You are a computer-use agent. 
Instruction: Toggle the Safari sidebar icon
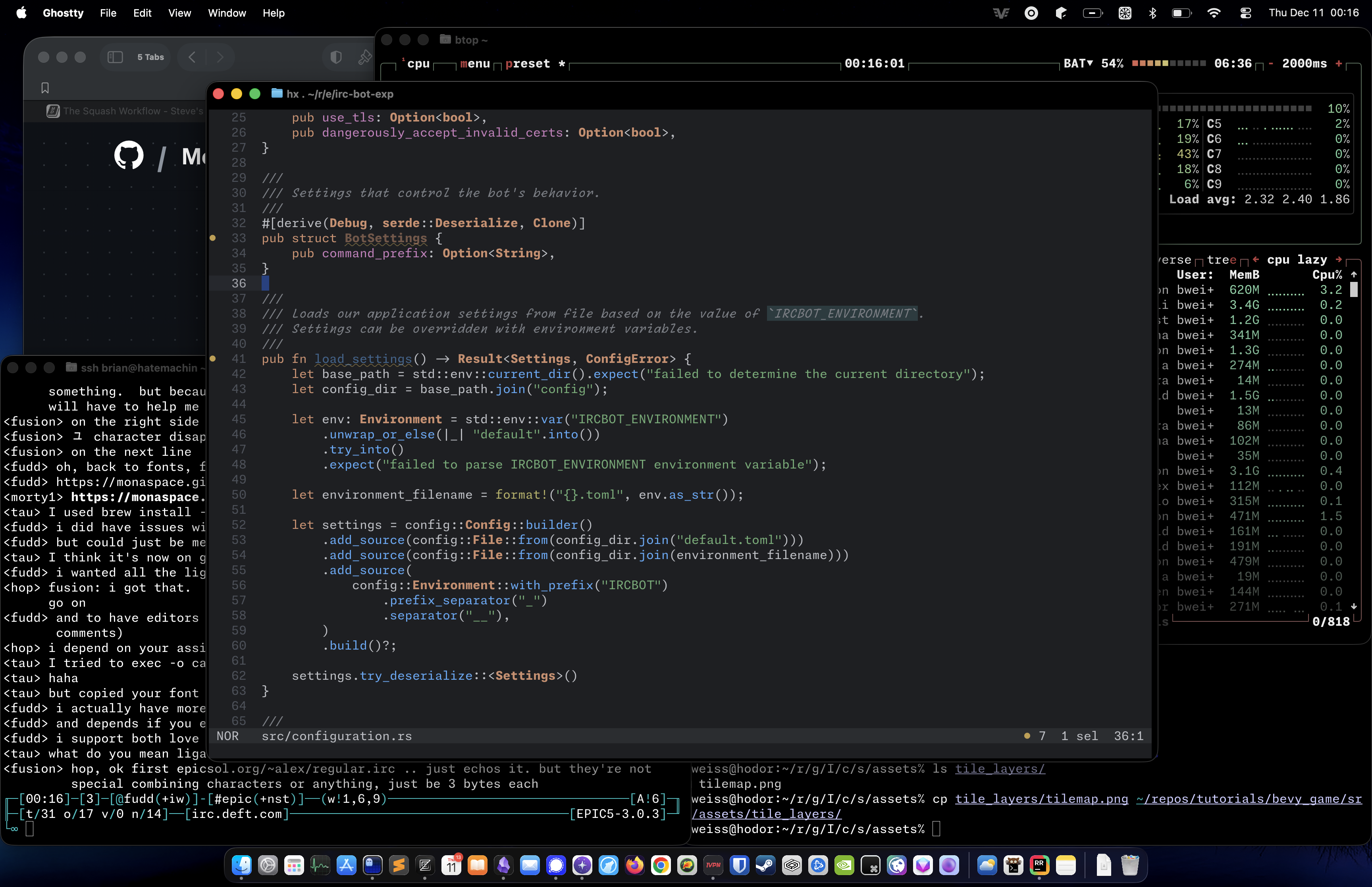(115, 57)
